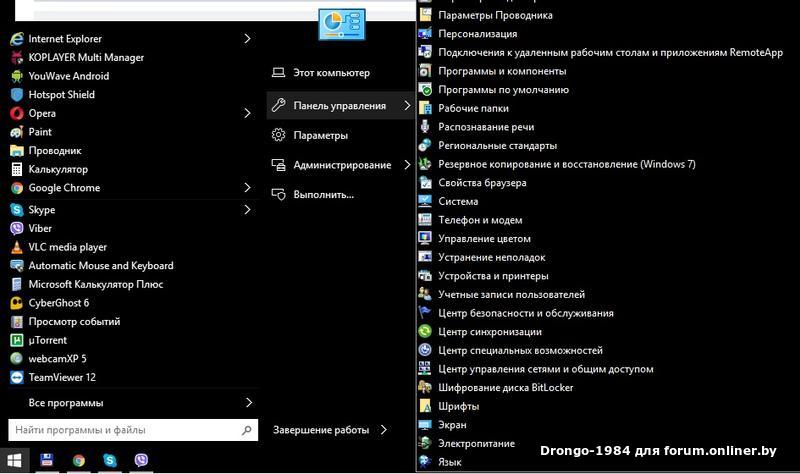Expand the Internet Explorer submenu arrow
Viewport: 800px width, 474px height.
(247, 39)
